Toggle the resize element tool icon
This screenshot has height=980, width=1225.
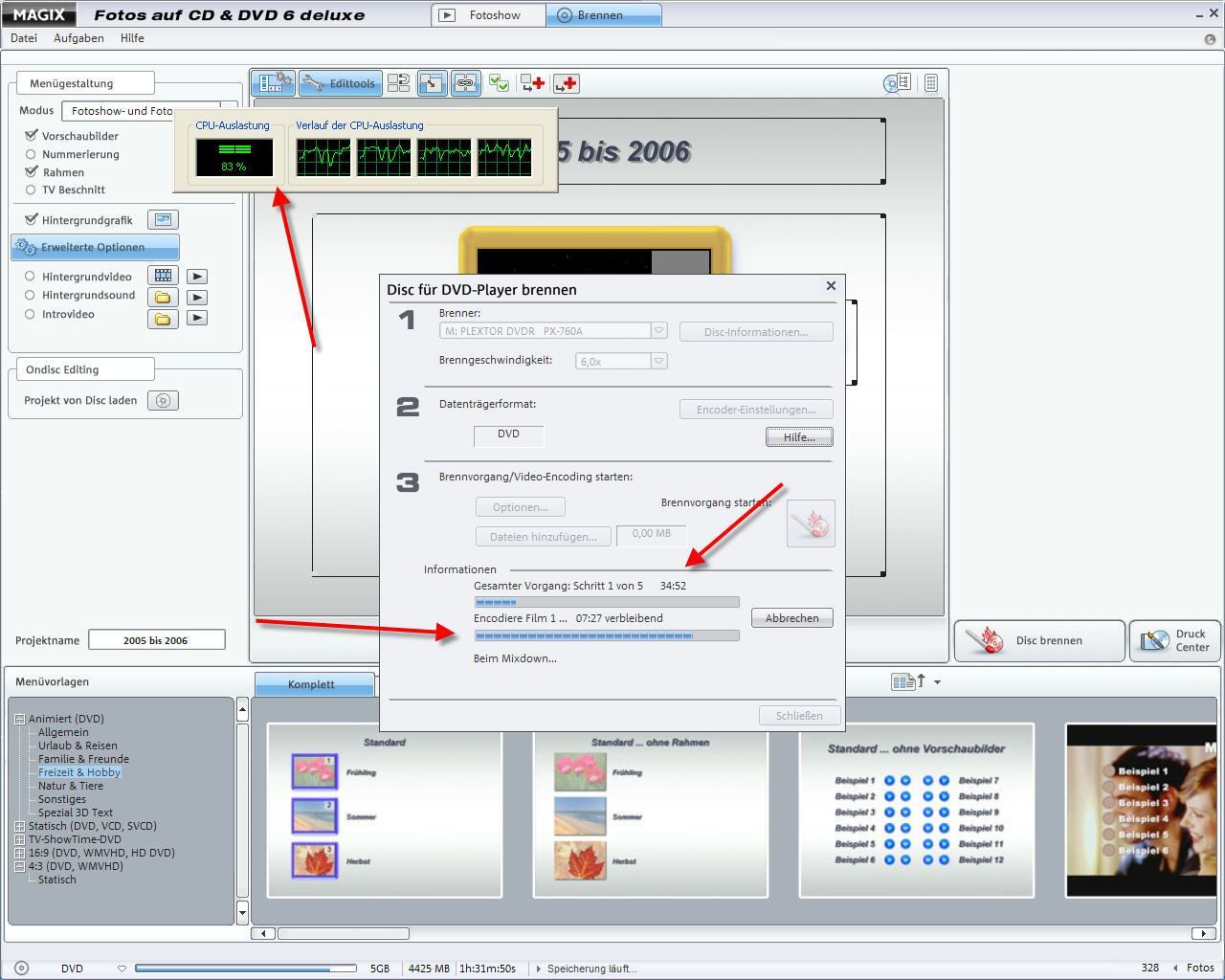(432, 83)
